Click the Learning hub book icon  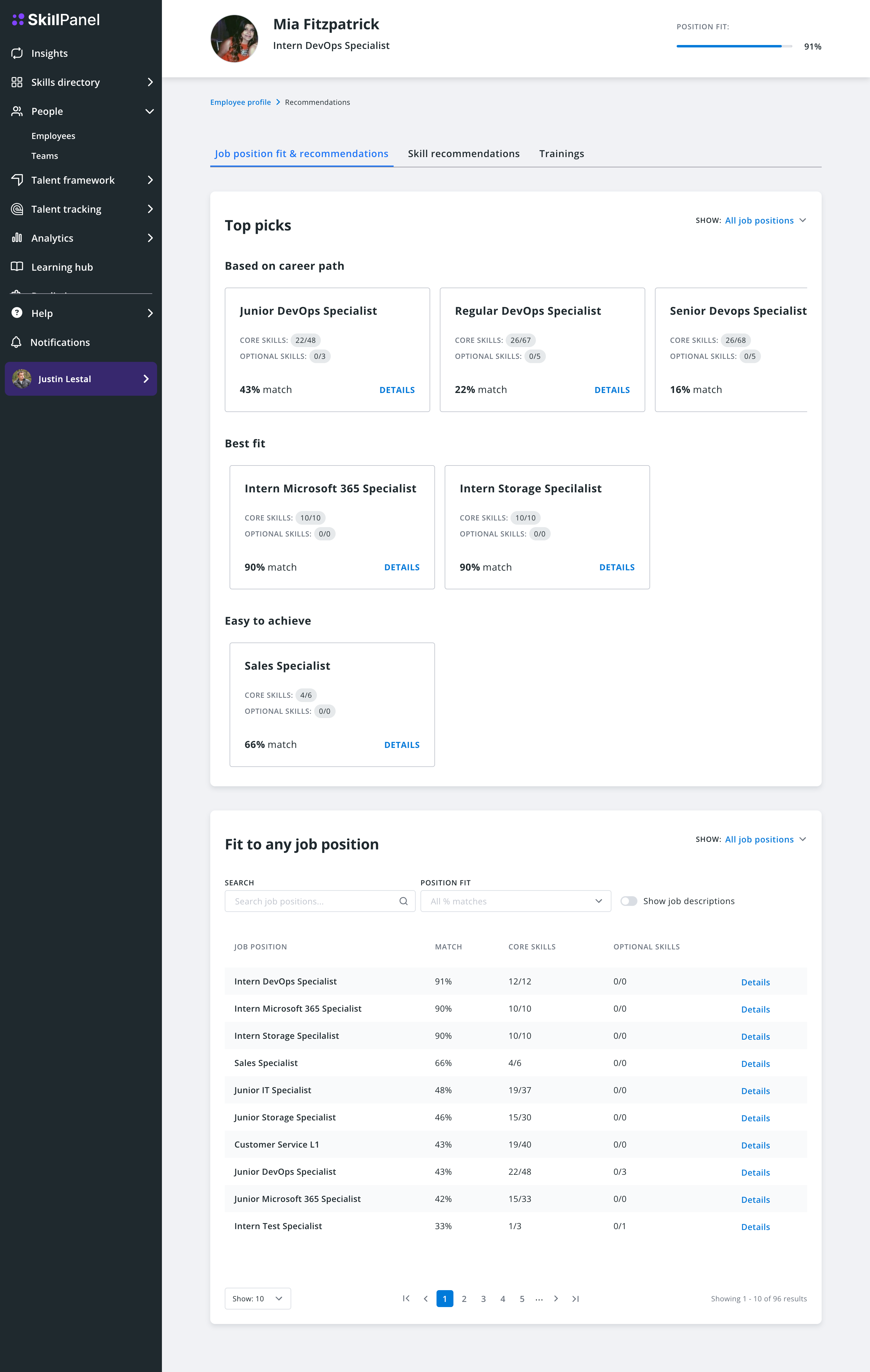coord(17,267)
